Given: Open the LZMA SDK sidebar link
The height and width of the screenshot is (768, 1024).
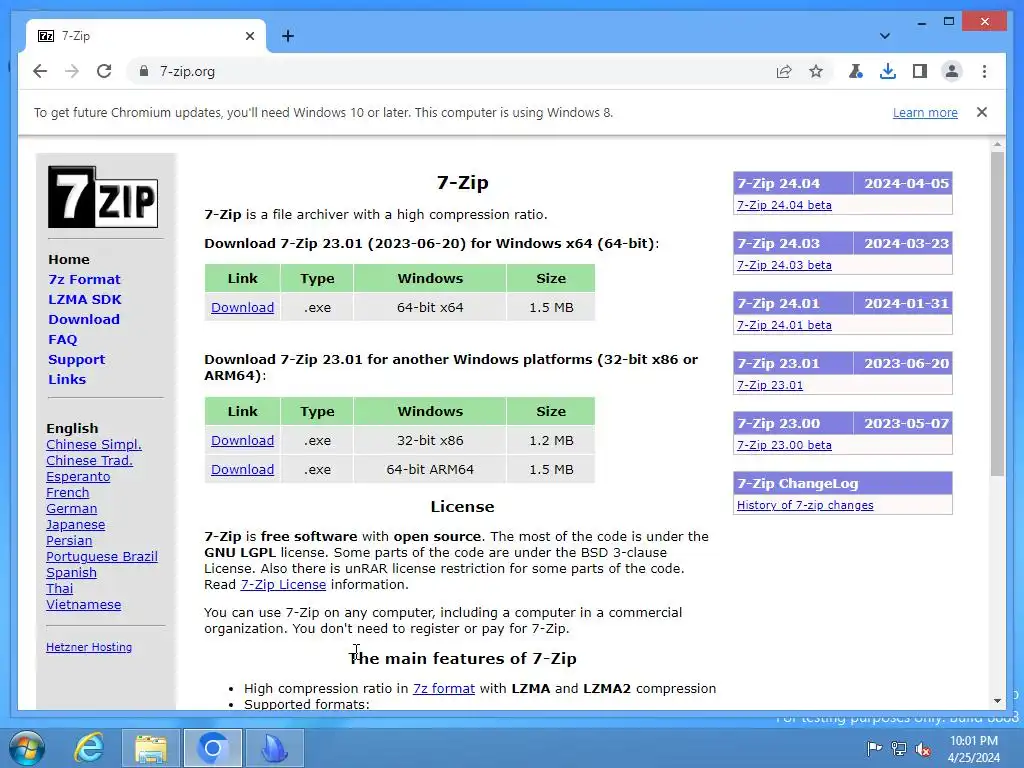Looking at the screenshot, I should 85,299.
